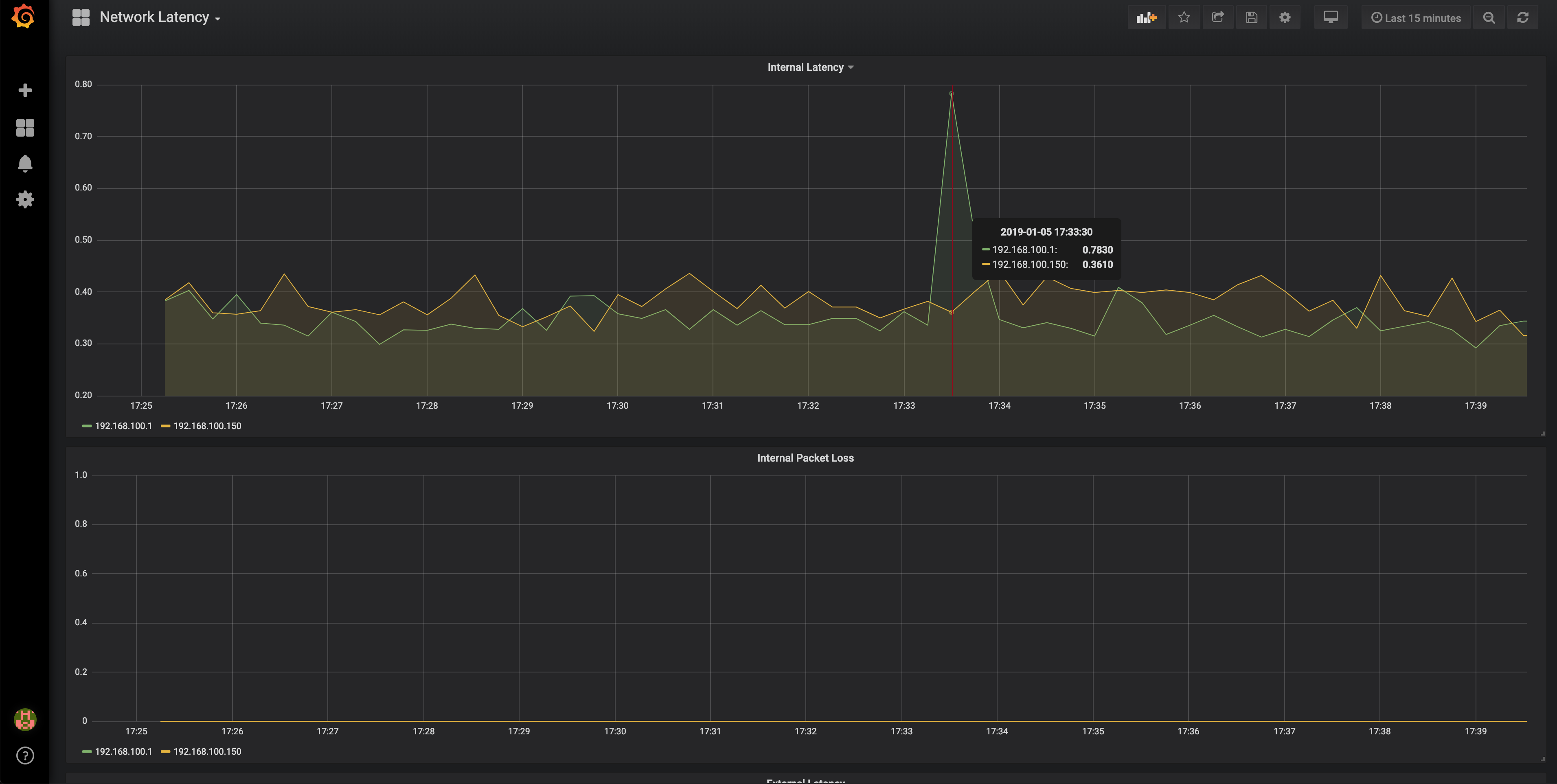1557x784 pixels.
Task: Click yellow swatch in Packet Loss legend
Action: (166, 751)
